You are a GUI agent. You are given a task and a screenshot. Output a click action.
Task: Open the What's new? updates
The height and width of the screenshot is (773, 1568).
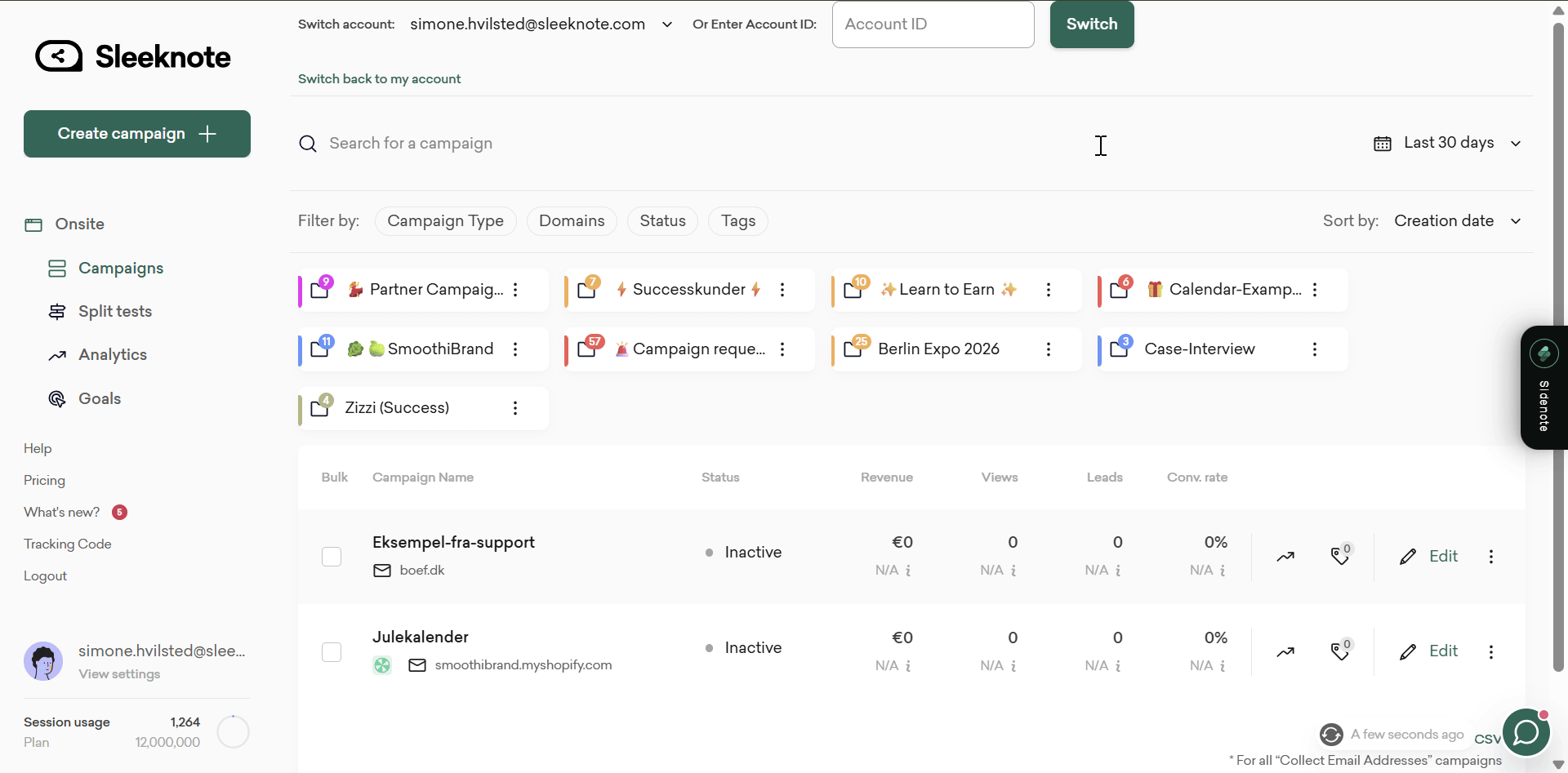[62, 513]
